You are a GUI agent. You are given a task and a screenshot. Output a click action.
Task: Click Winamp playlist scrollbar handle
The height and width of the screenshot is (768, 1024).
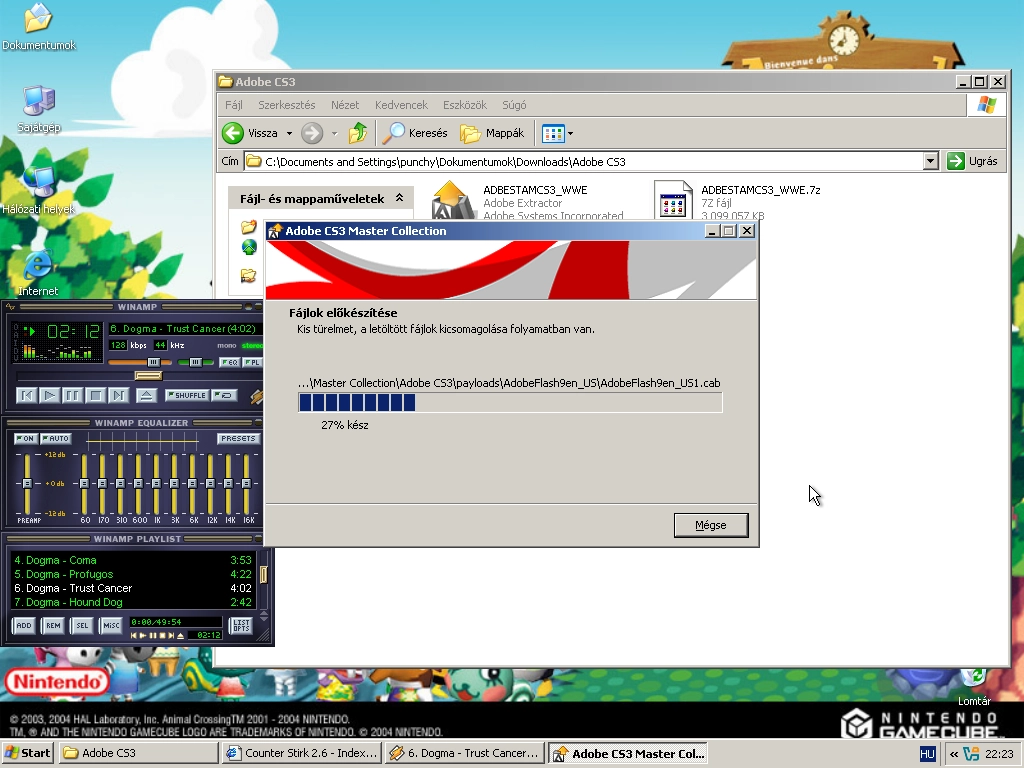coord(264,574)
